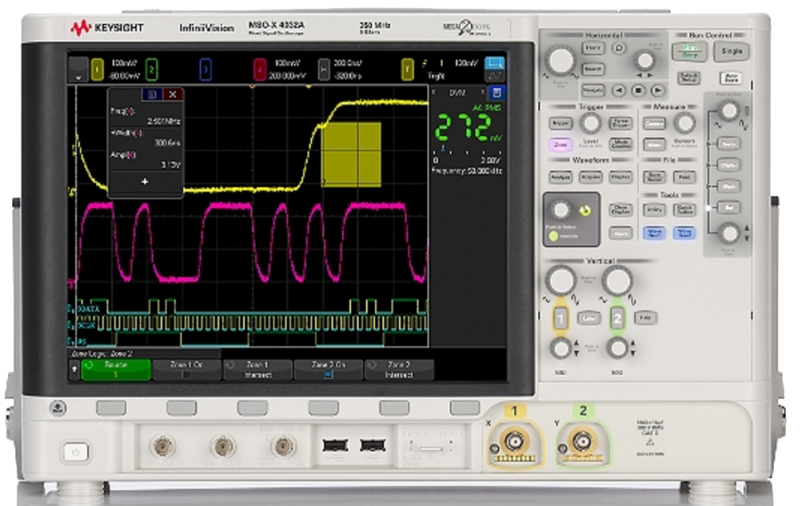
Task: Push the Mode Coupling button
Action: [x=620, y=144]
